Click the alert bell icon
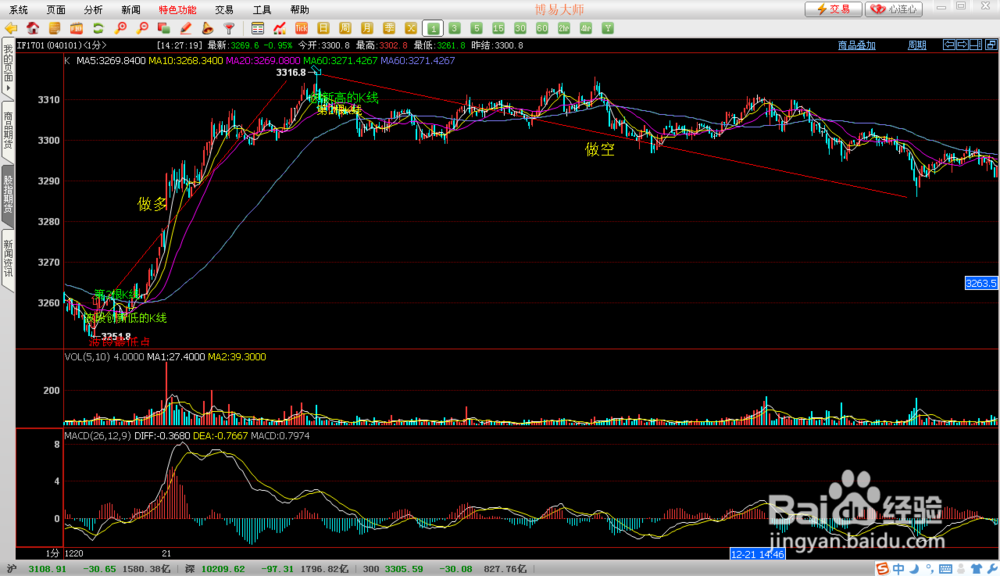The image size is (1000, 576). point(207,28)
